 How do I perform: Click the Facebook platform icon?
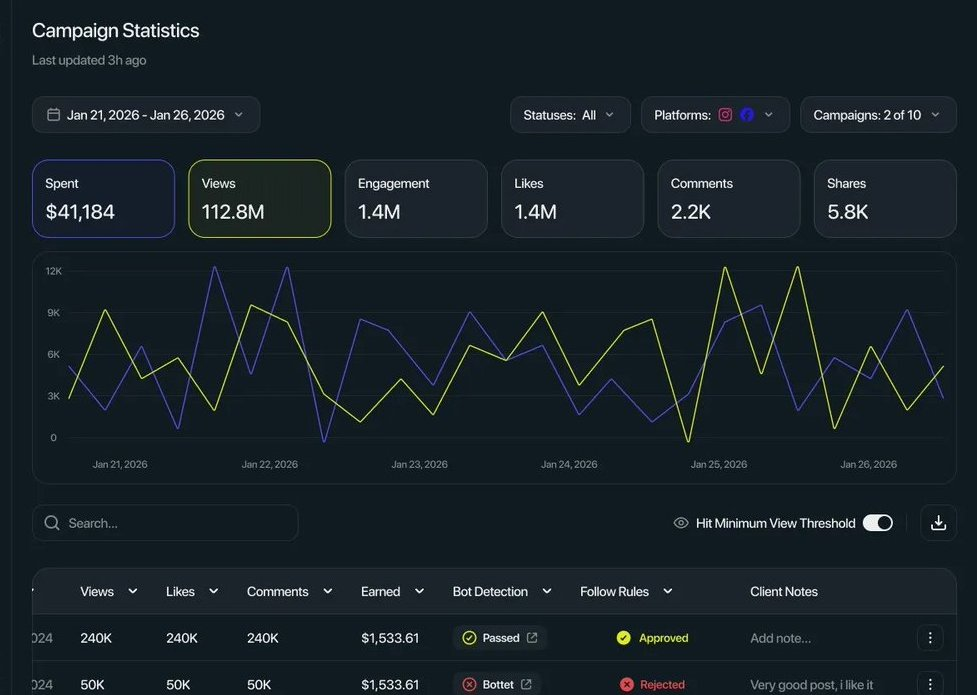tap(747, 115)
